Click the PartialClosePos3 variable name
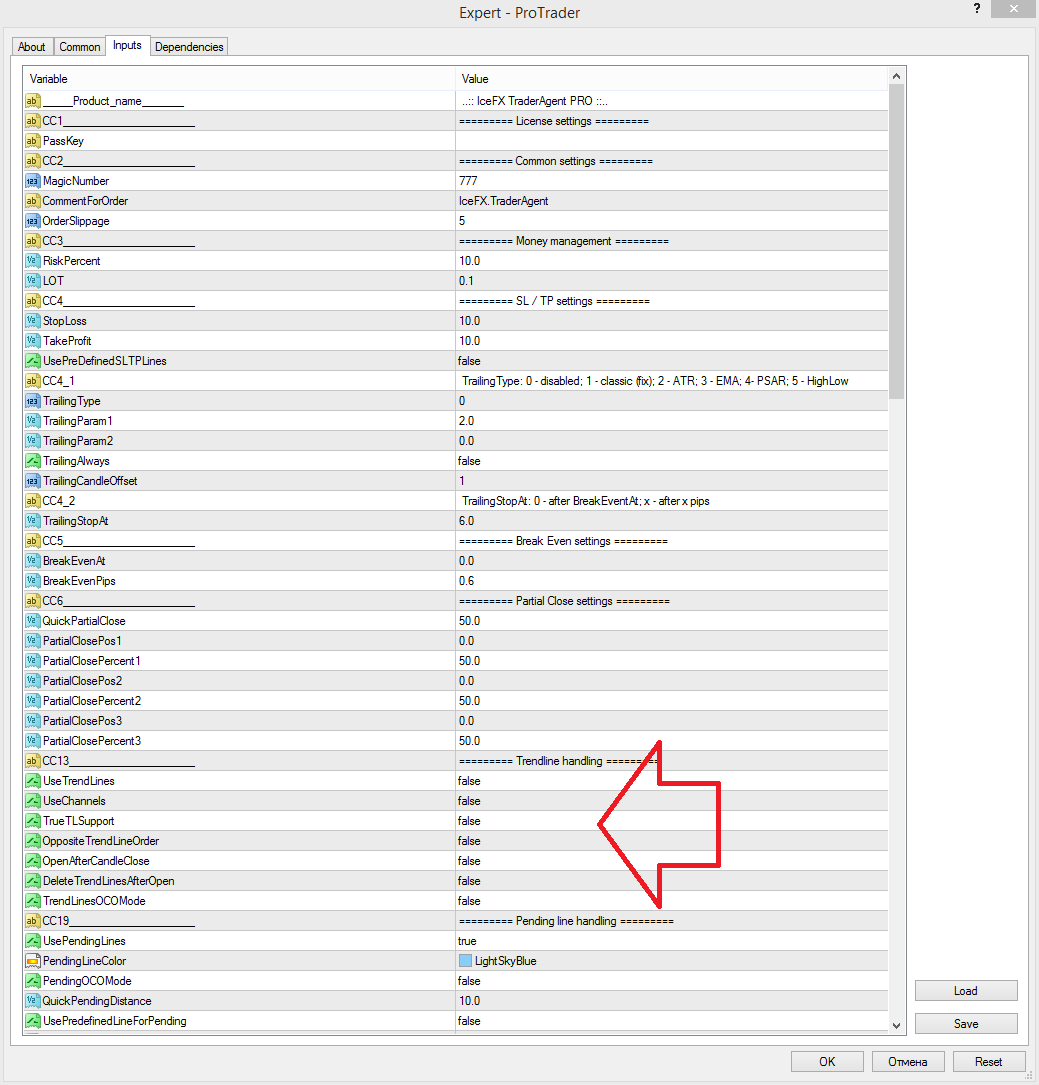1039x1085 pixels. [x=82, y=721]
